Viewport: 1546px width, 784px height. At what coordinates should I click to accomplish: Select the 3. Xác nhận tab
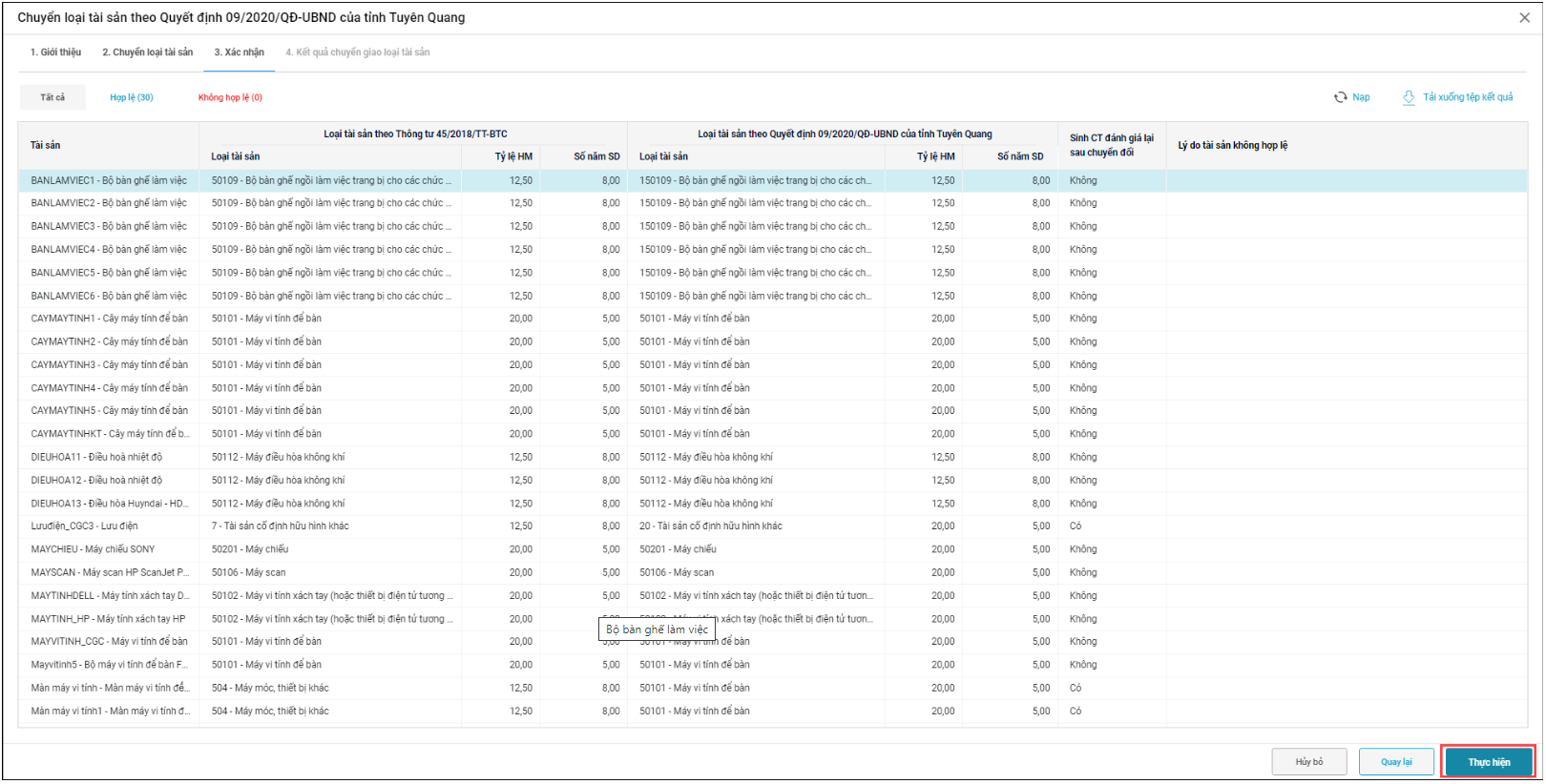[x=239, y=52]
